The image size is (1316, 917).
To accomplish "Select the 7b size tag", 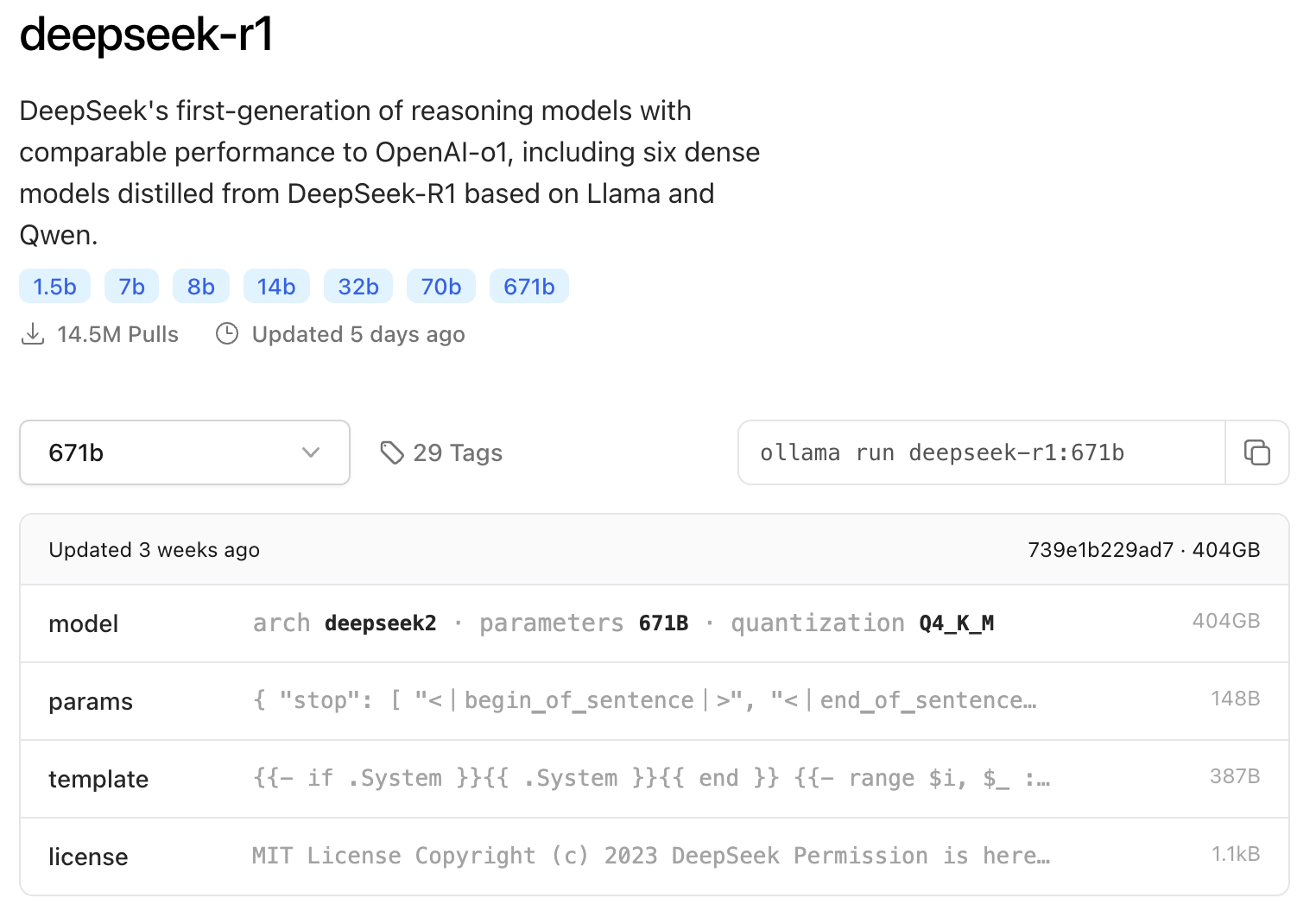I will [x=131, y=287].
